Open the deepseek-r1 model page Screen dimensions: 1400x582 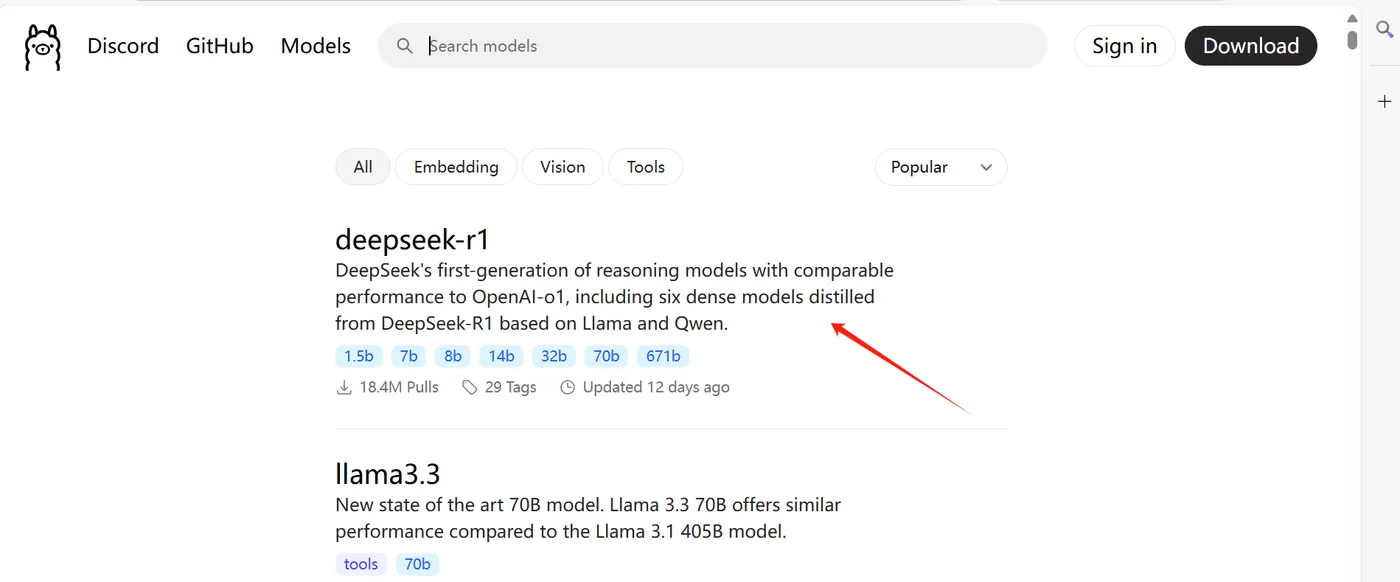pyautogui.click(x=412, y=240)
